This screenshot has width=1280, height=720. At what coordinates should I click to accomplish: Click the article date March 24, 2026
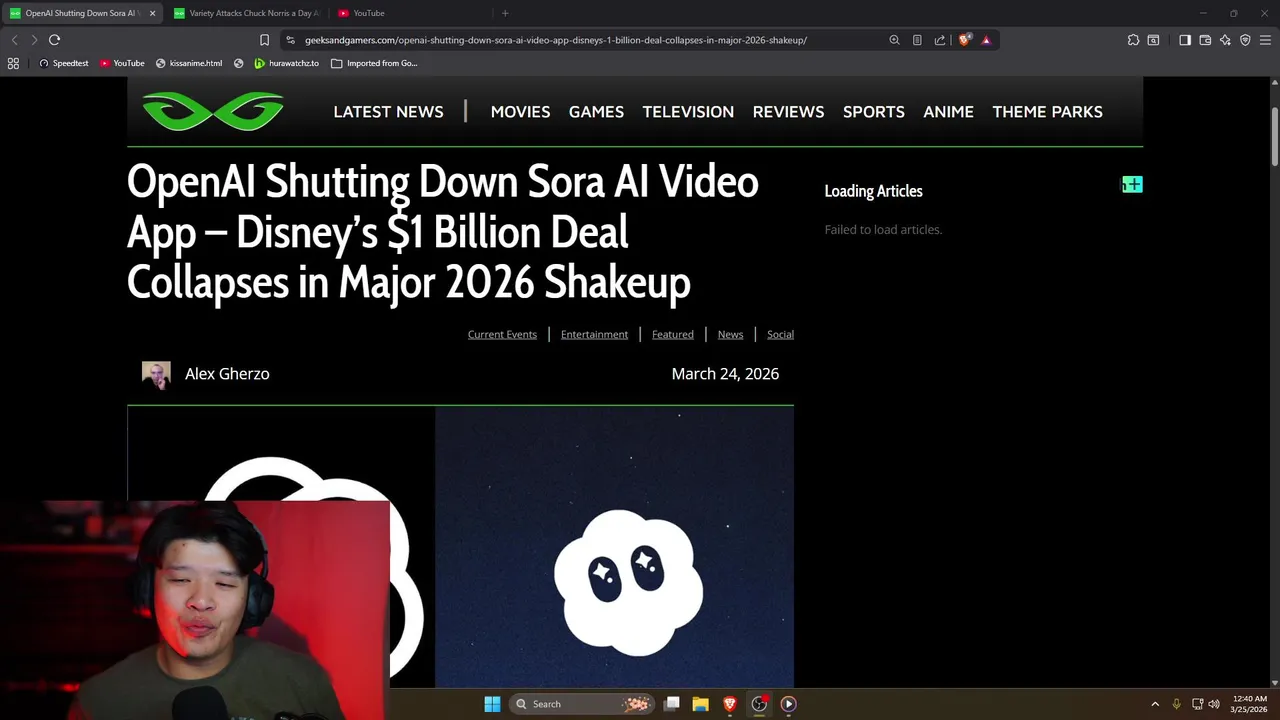click(725, 374)
